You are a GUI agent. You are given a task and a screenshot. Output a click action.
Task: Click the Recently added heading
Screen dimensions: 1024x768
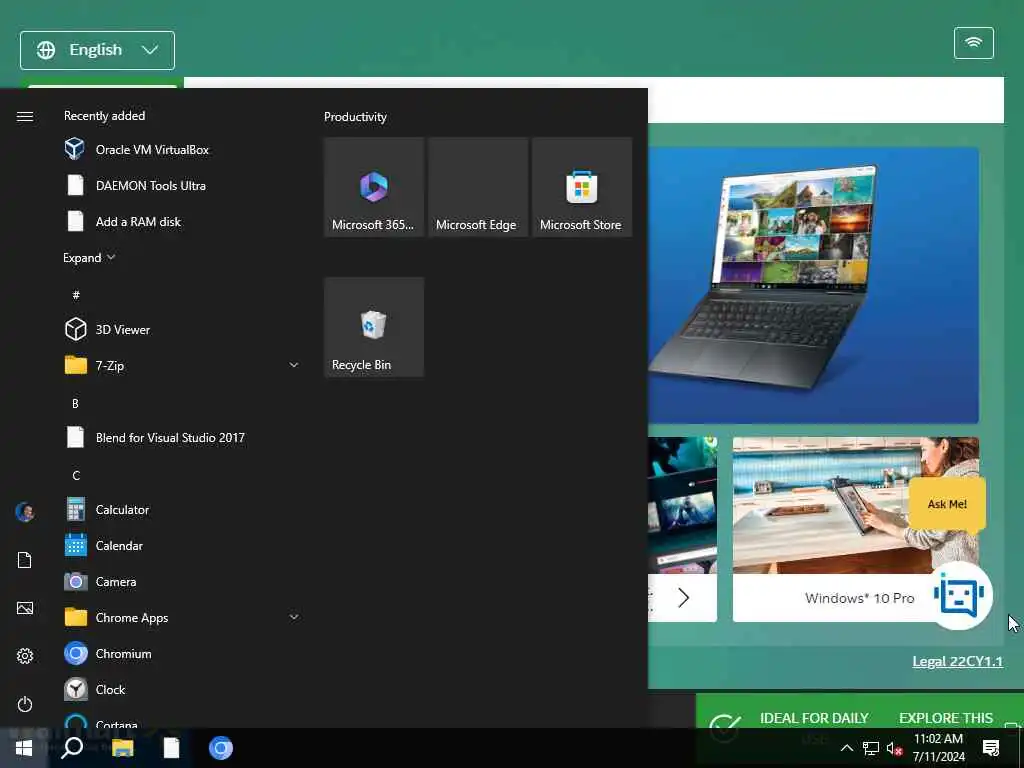(104, 116)
